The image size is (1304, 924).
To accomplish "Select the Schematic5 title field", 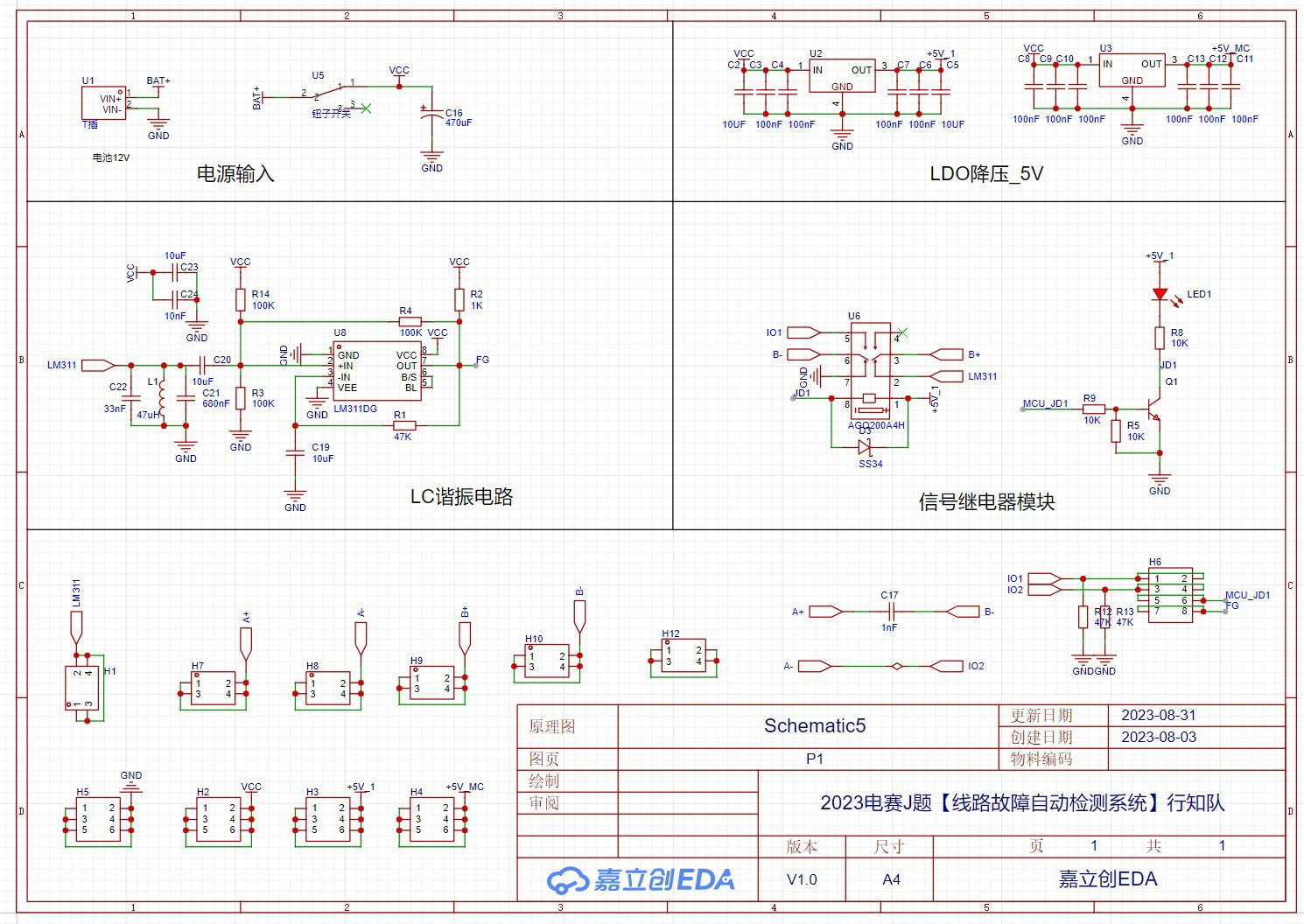I will tap(814, 725).
